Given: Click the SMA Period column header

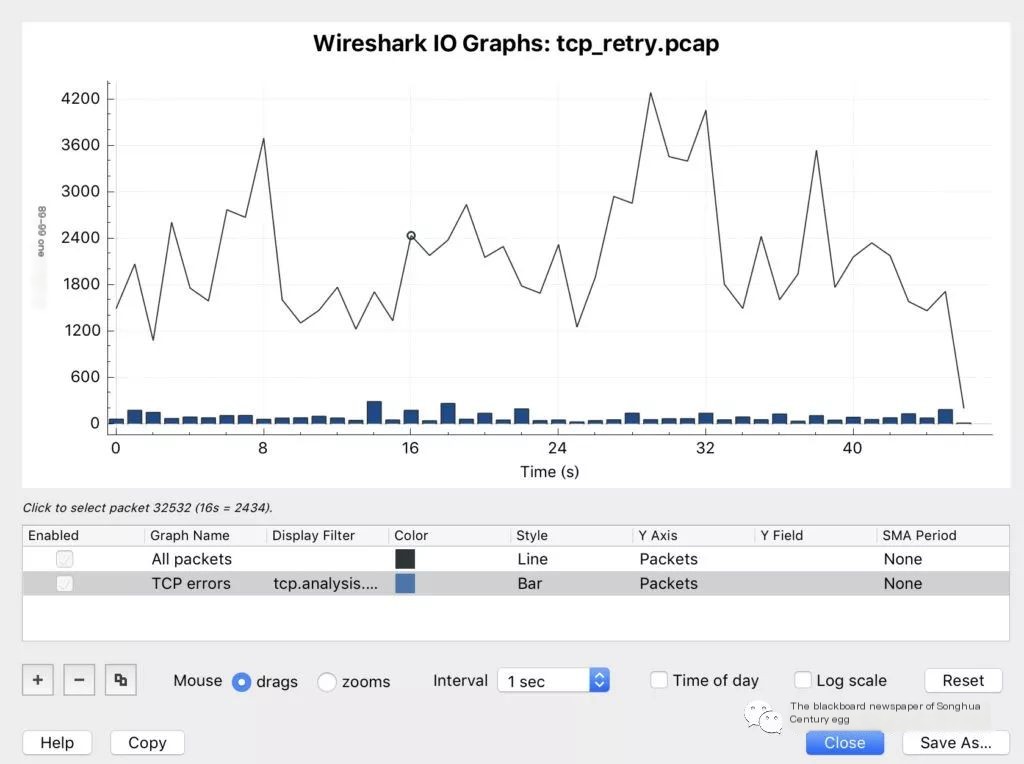Looking at the screenshot, I should tap(919, 535).
